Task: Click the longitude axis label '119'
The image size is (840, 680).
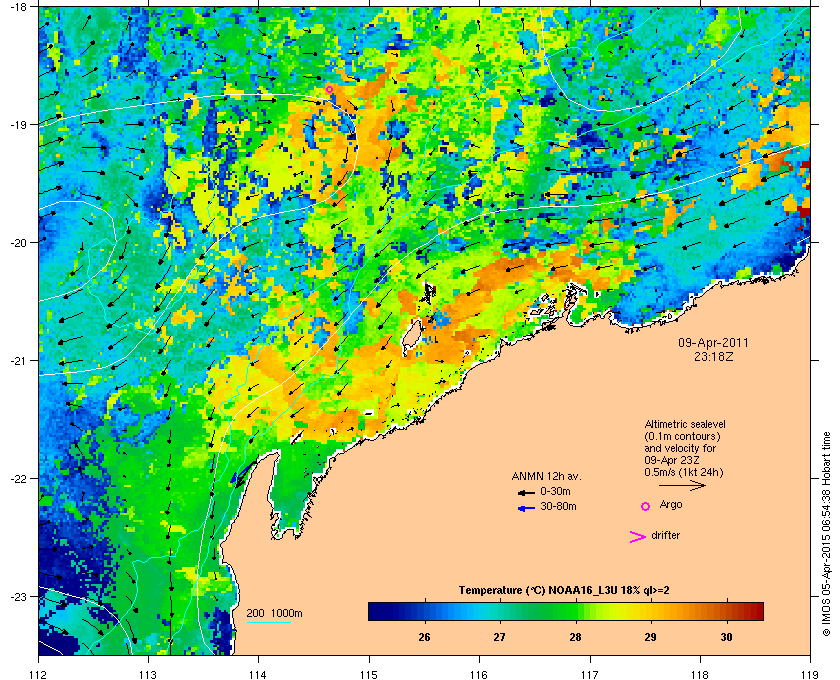Action: [811, 675]
